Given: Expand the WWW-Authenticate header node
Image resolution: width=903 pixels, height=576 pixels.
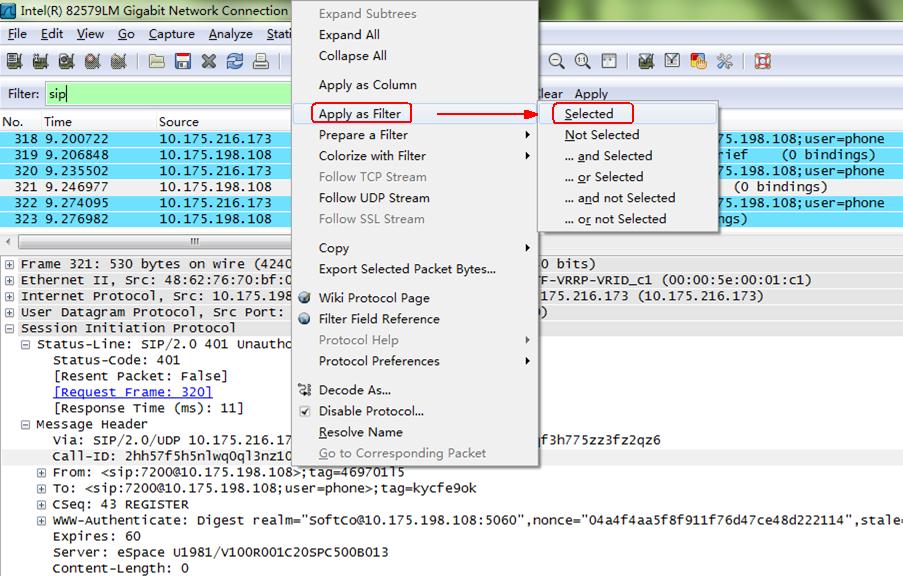Looking at the screenshot, I should pos(41,521).
